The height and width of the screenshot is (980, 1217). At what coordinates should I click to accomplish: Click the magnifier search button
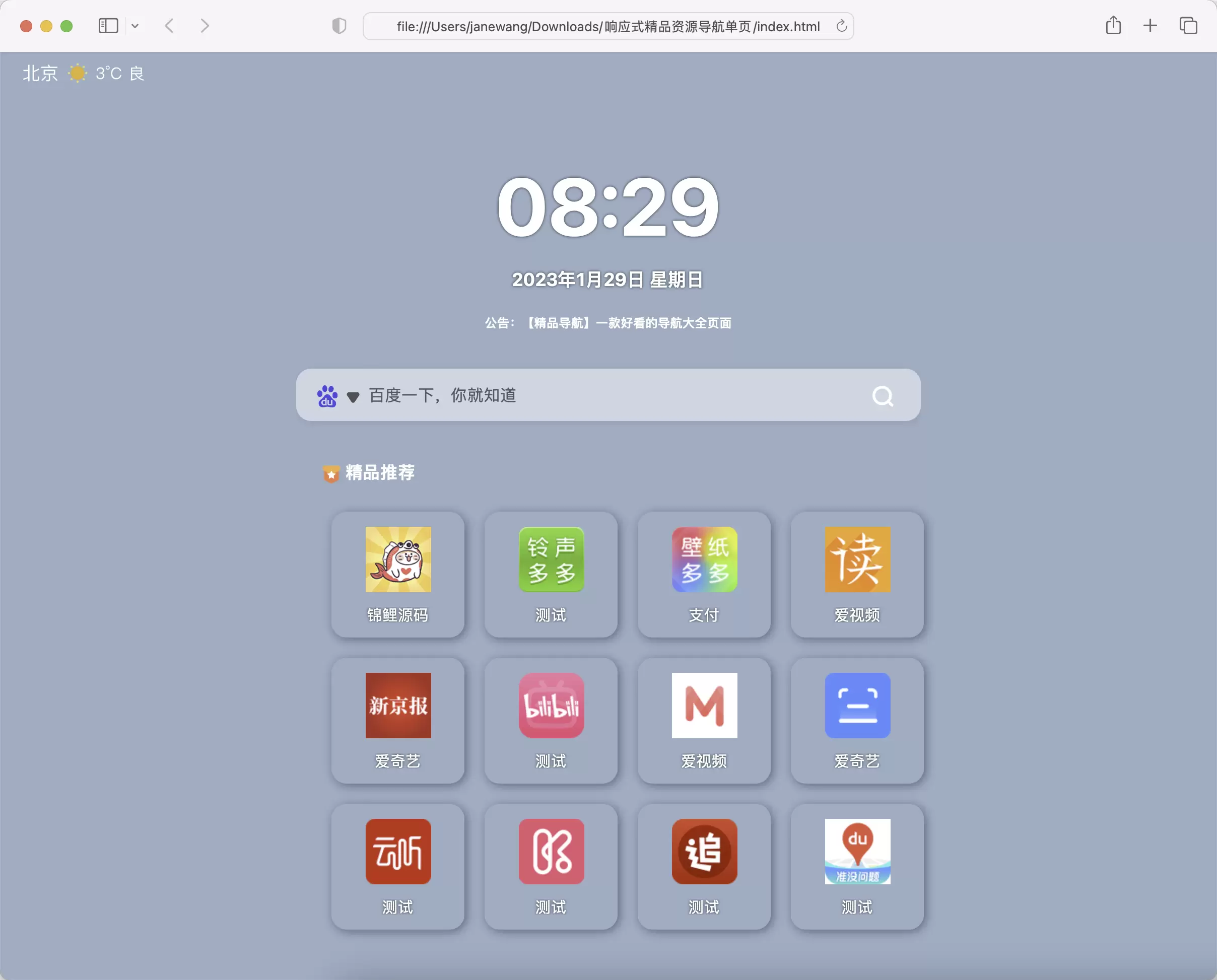click(x=883, y=396)
